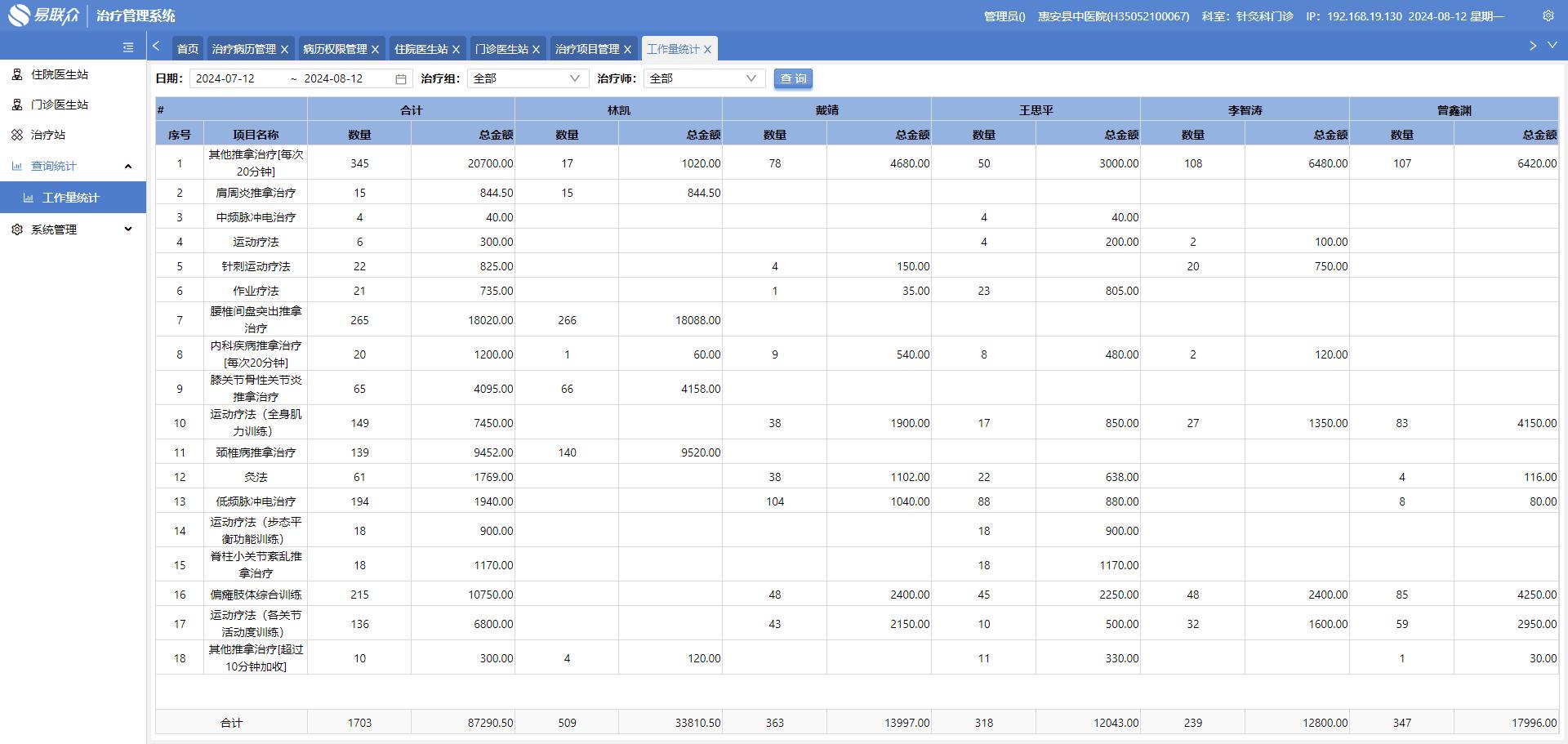Click the 住院医生站 sidebar icon
The height and width of the screenshot is (744, 1568).
pos(17,74)
